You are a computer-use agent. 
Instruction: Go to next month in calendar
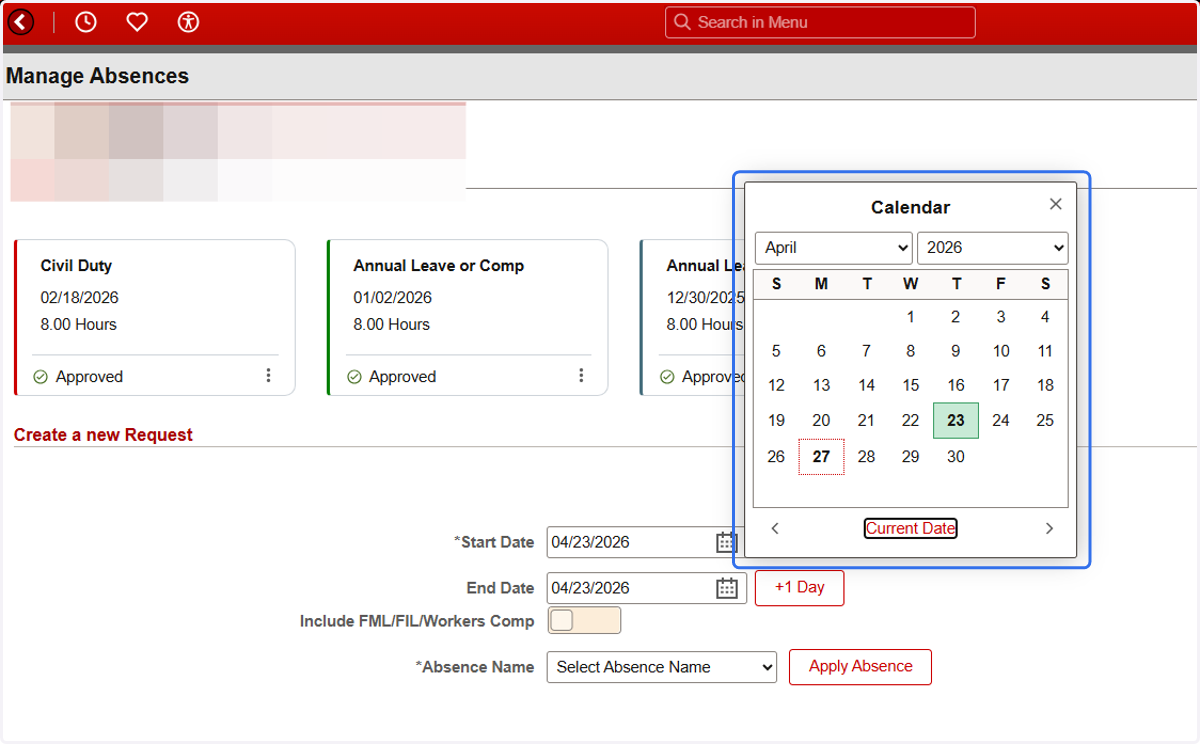click(x=1048, y=528)
